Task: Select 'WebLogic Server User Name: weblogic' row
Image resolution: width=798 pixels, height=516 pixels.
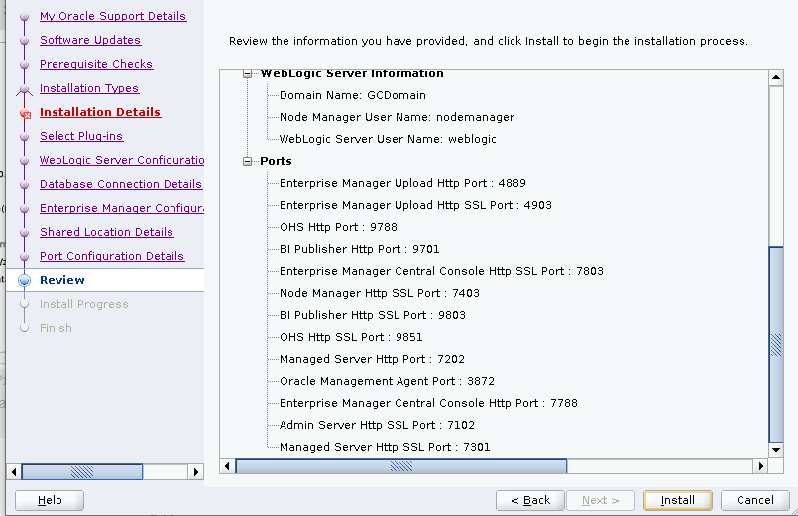Action: tap(388, 139)
